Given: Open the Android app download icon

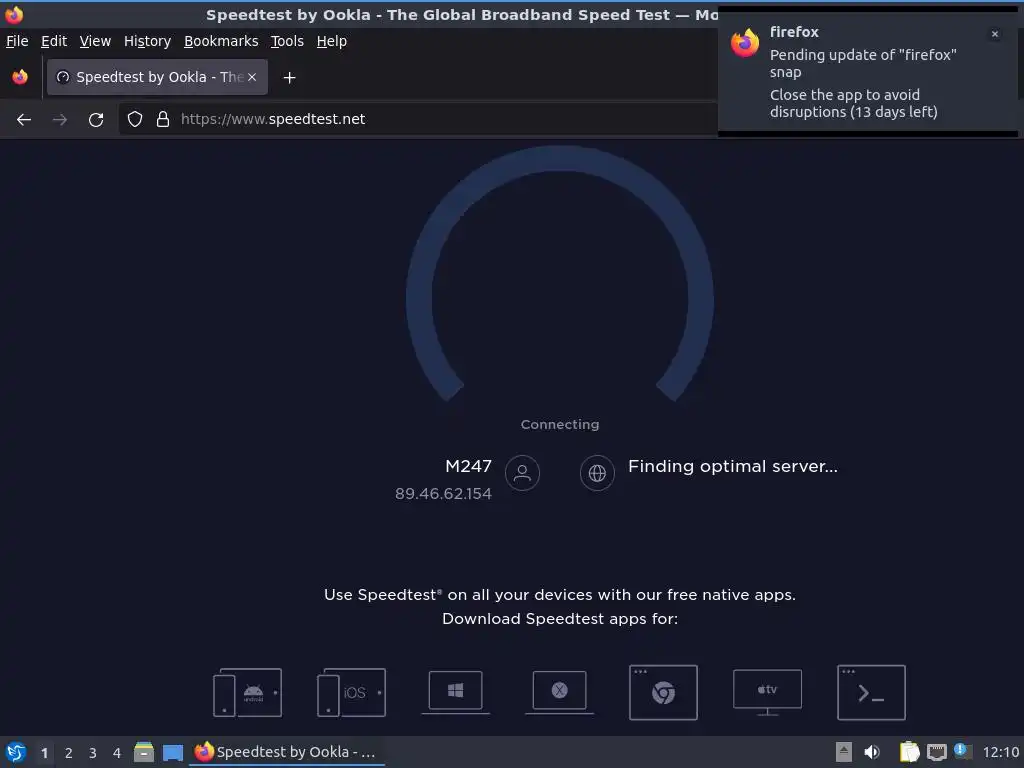Looking at the screenshot, I should (x=248, y=692).
